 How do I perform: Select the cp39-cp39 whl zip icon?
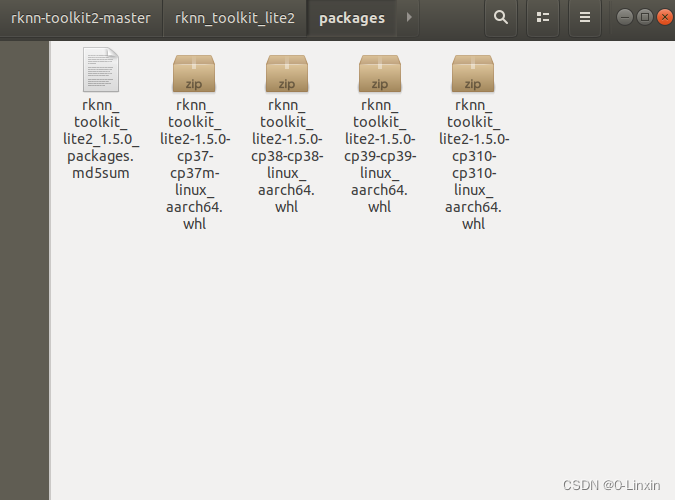point(380,73)
